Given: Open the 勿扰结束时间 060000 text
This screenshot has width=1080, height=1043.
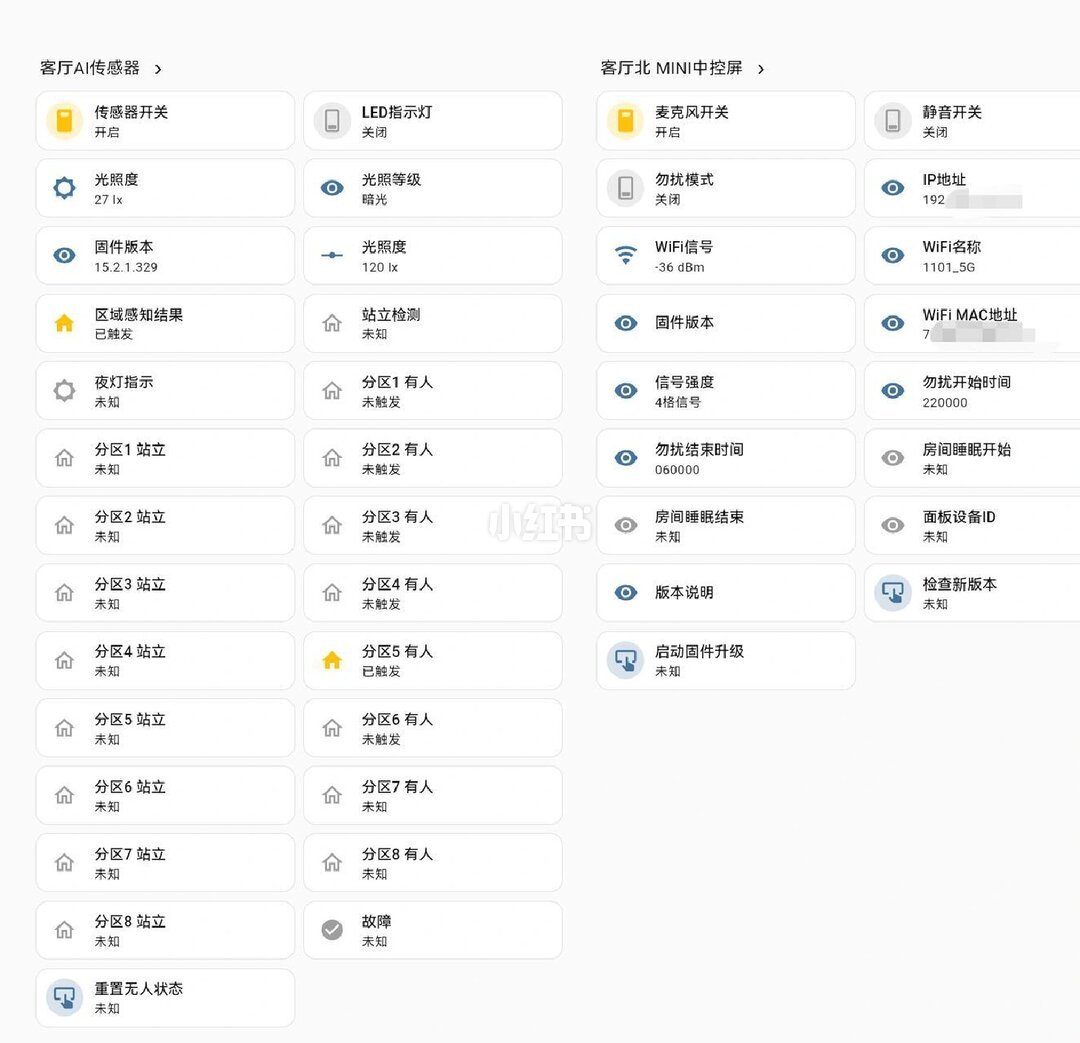Looking at the screenshot, I should (699, 459).
